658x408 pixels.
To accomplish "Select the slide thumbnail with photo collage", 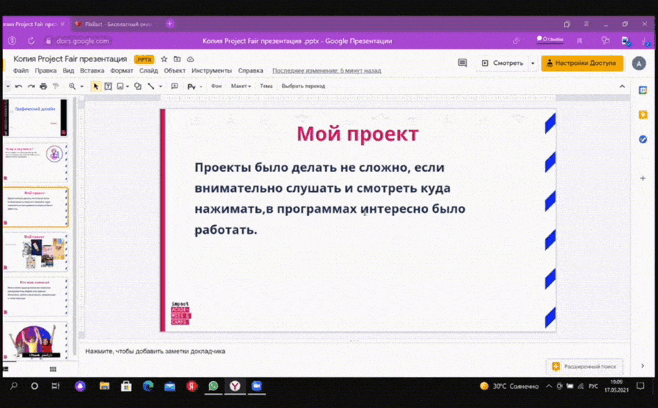I will [35, 250].
